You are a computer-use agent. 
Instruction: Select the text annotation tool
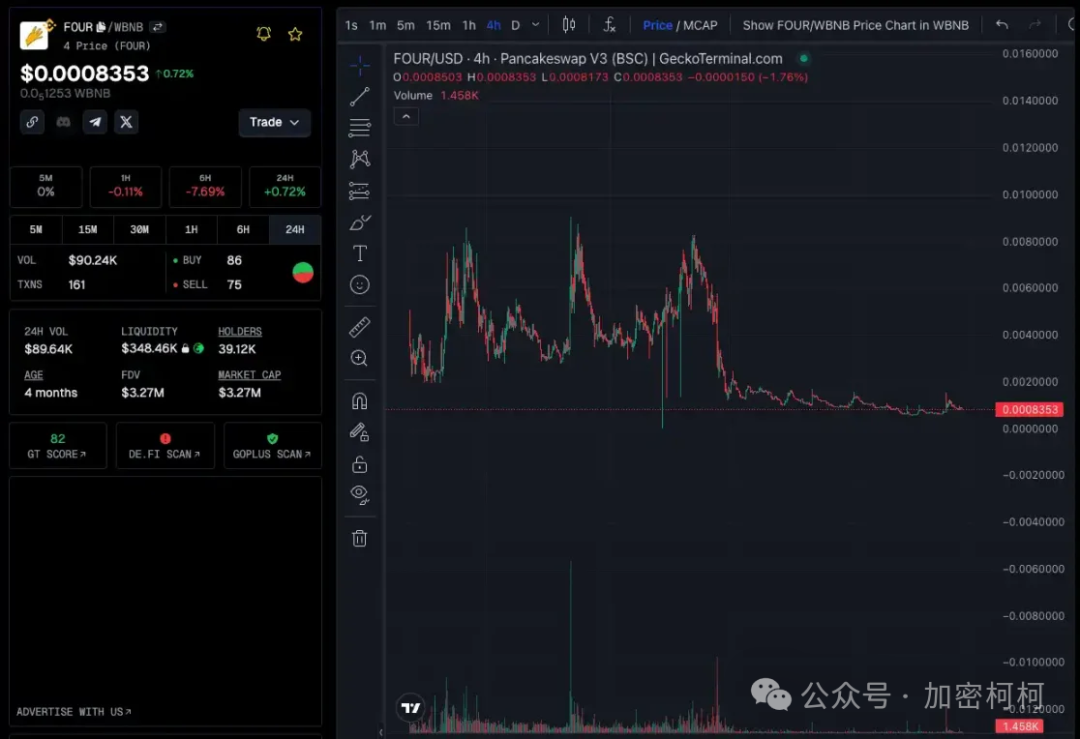(360, 253)
